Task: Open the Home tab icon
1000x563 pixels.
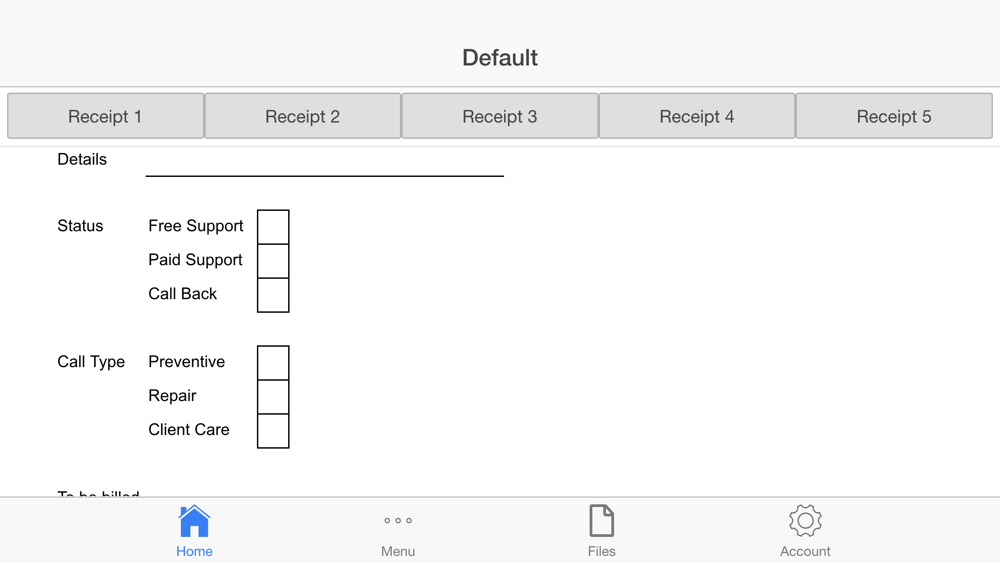Action: tap(194, 521)
